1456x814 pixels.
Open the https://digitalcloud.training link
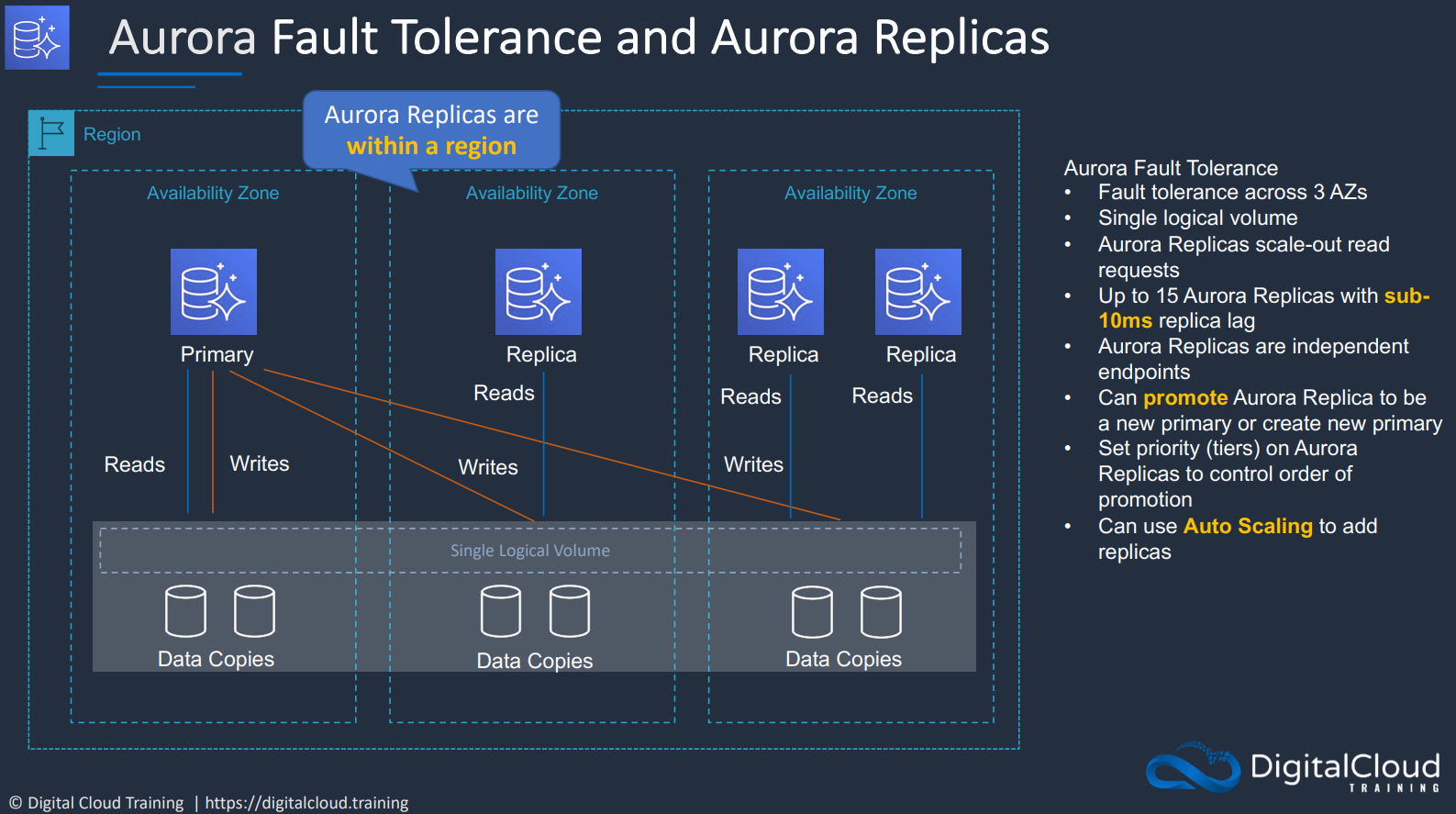click(x=306, y=803)
